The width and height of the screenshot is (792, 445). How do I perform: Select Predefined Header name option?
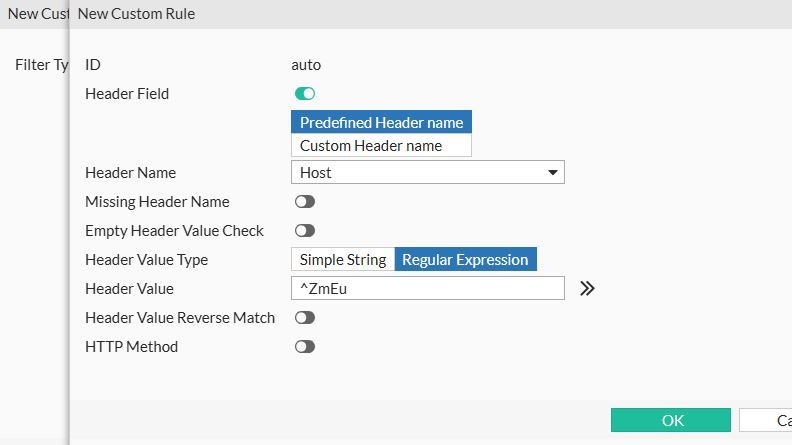coord(381,122)
